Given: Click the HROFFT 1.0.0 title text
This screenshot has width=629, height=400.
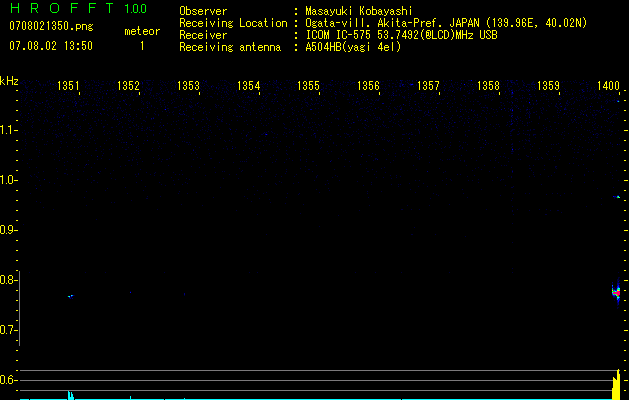Looking at the screenshot, I should pos(78,8).
